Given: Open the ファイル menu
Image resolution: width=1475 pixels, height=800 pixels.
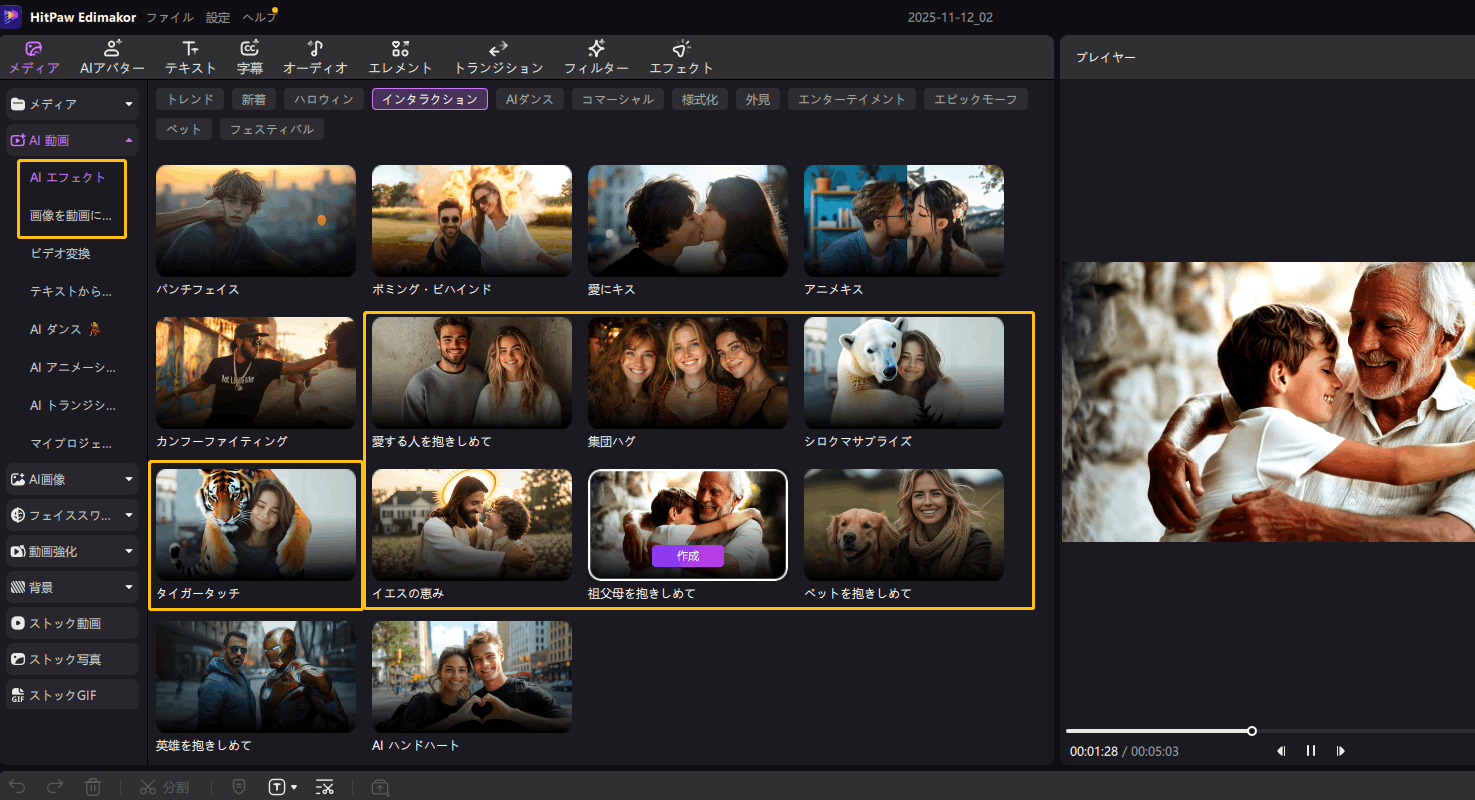Looking at the screenshot, I should click(170, 18).
